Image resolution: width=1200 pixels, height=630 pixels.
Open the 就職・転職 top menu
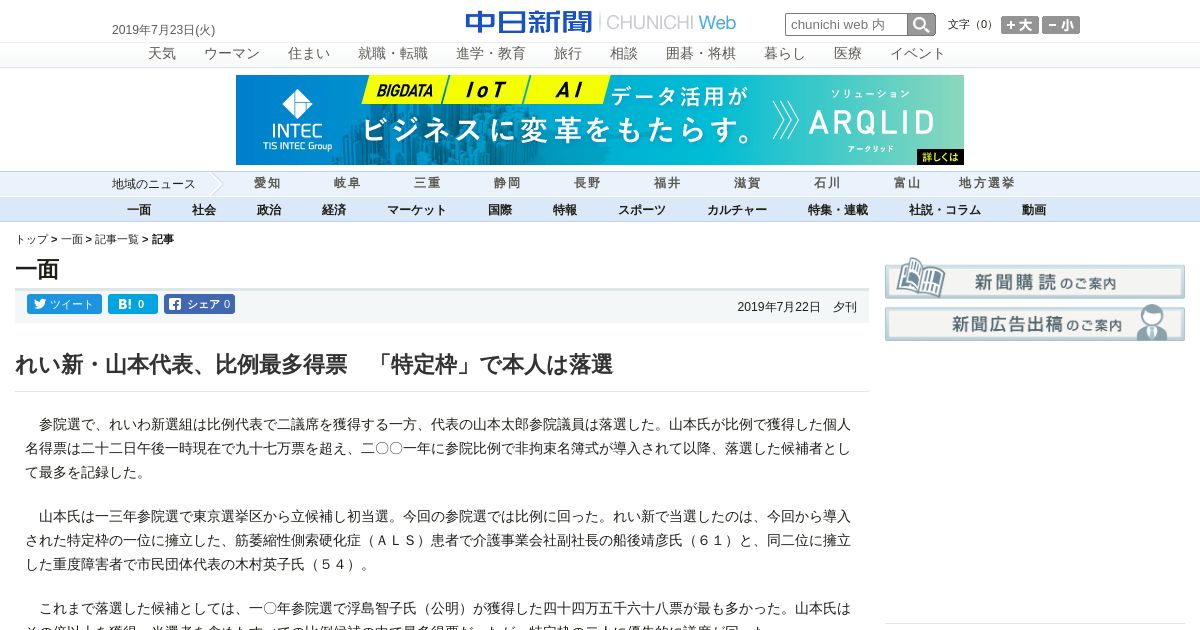click(x=393, y=54)
